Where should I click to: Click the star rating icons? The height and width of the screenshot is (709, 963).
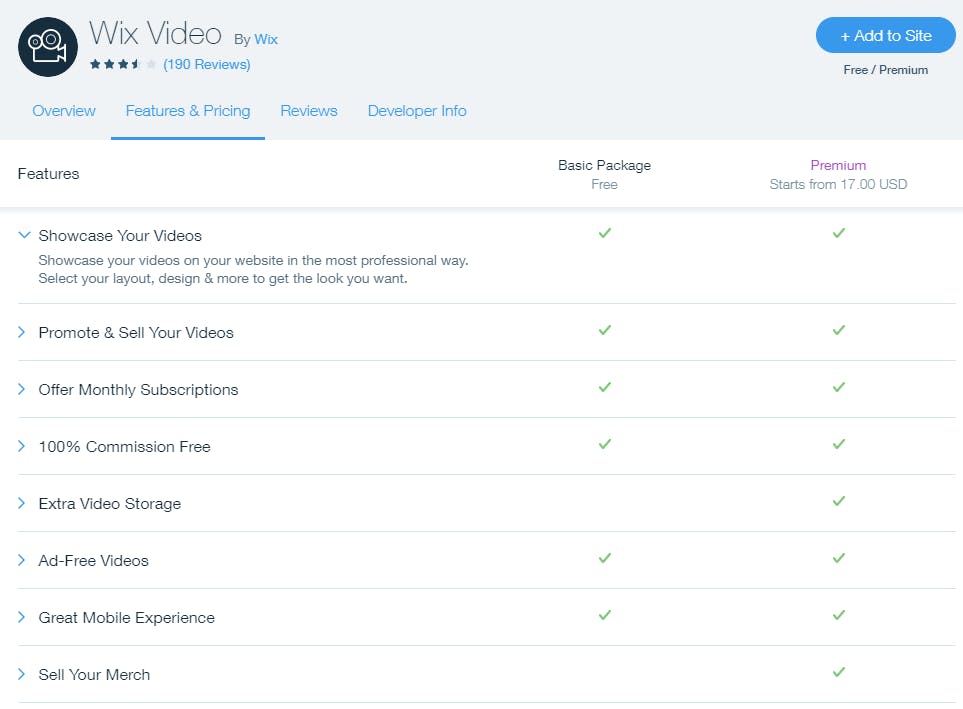point(123,64)
